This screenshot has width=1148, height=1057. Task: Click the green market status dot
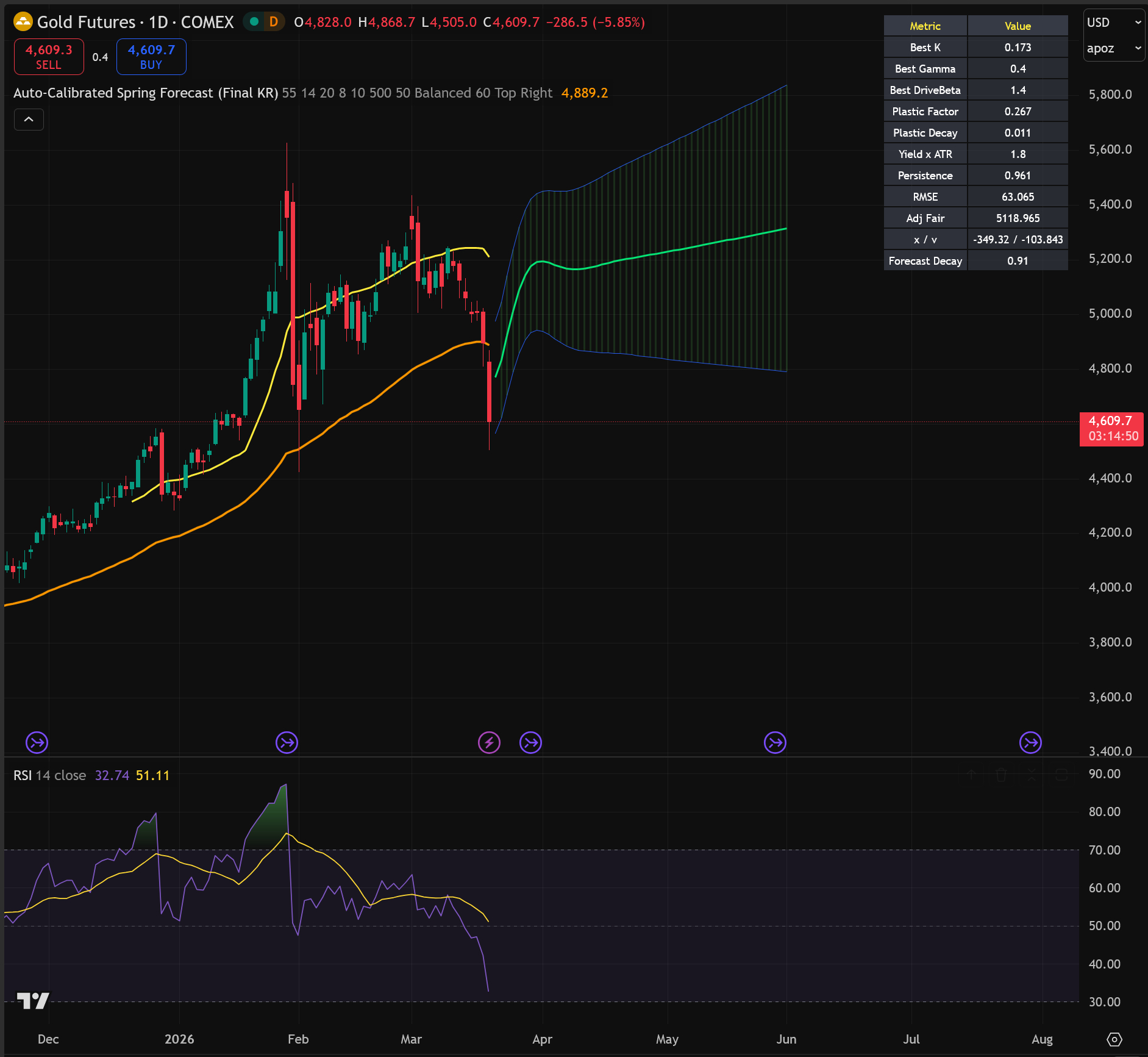pos(254,22)
